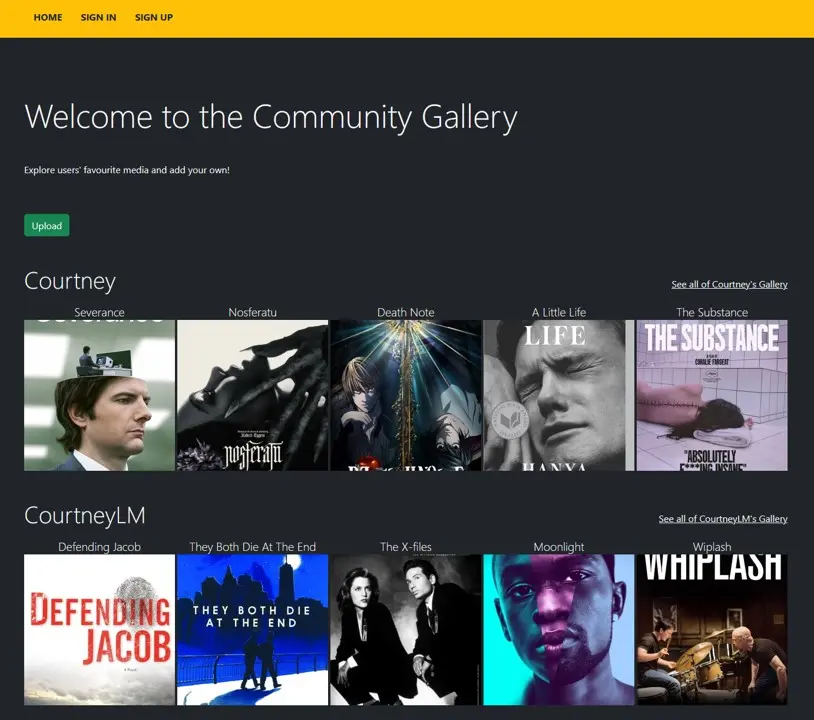Open The X-files thumbnail
Viewport: 814px width, 720px height.
(x=405, y=629)
